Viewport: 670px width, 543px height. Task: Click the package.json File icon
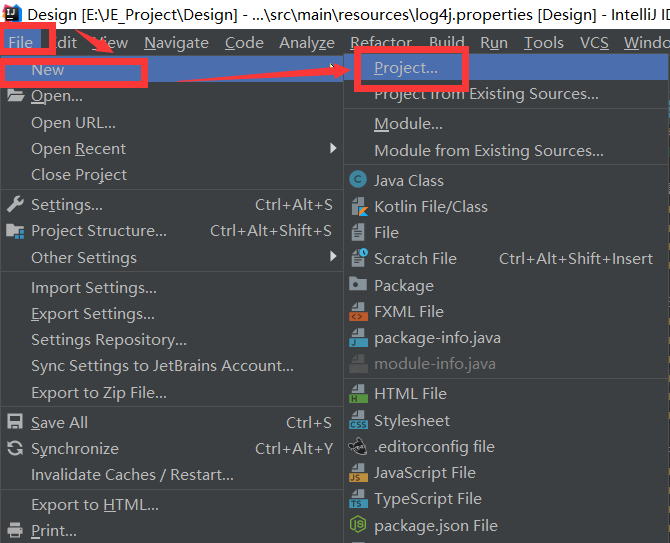357,525
